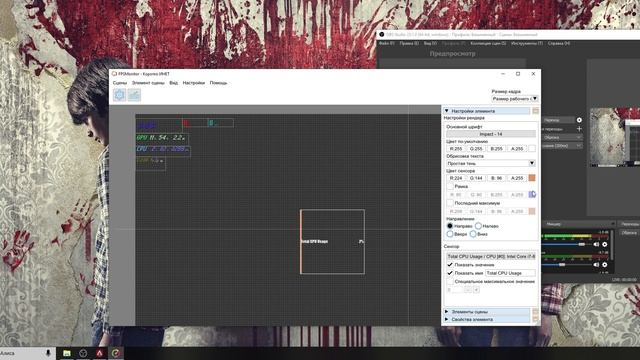Click the Impact - 14 font button

tap(491, 134)
